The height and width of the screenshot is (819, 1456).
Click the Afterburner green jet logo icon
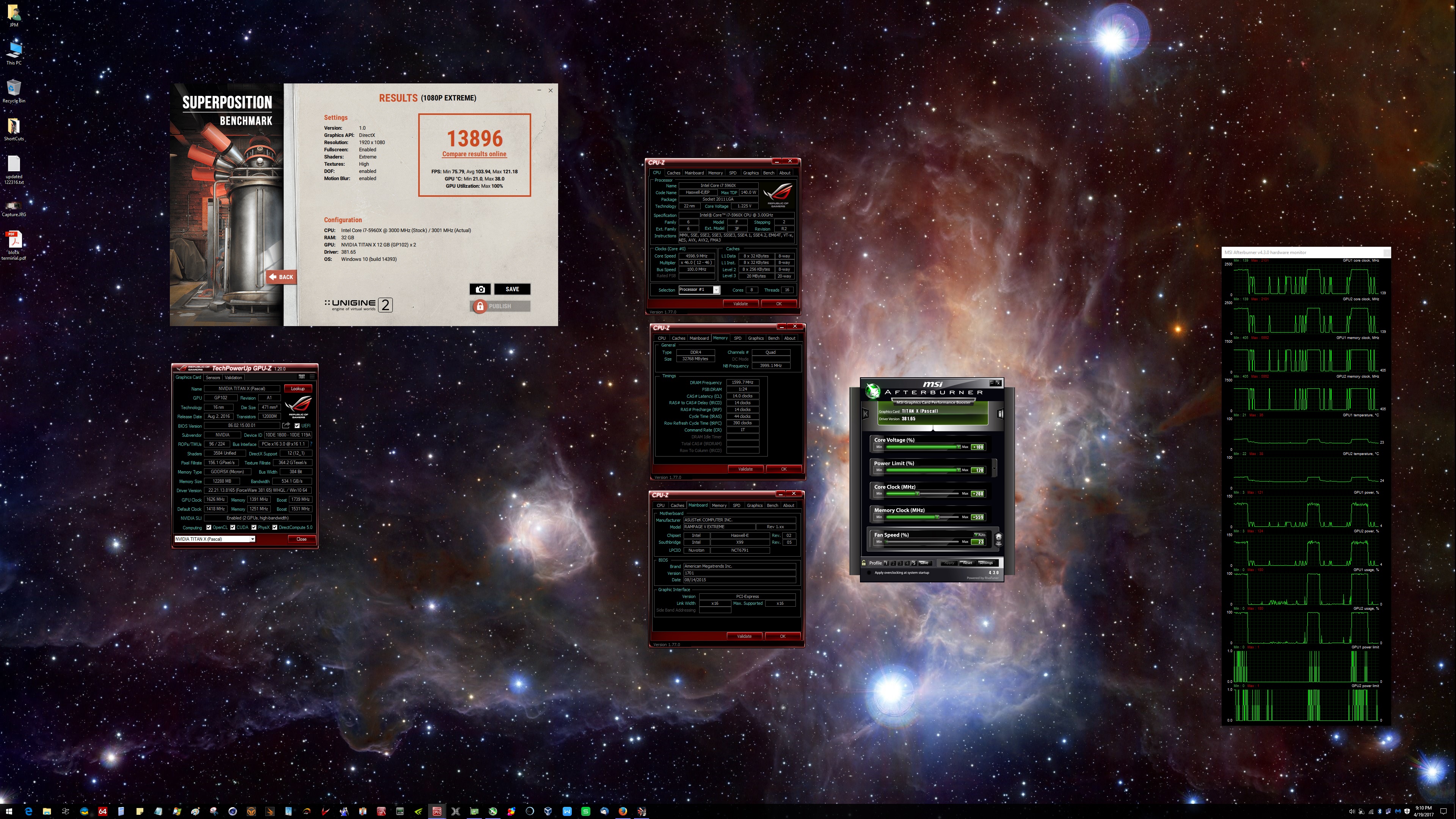point(873,391)
